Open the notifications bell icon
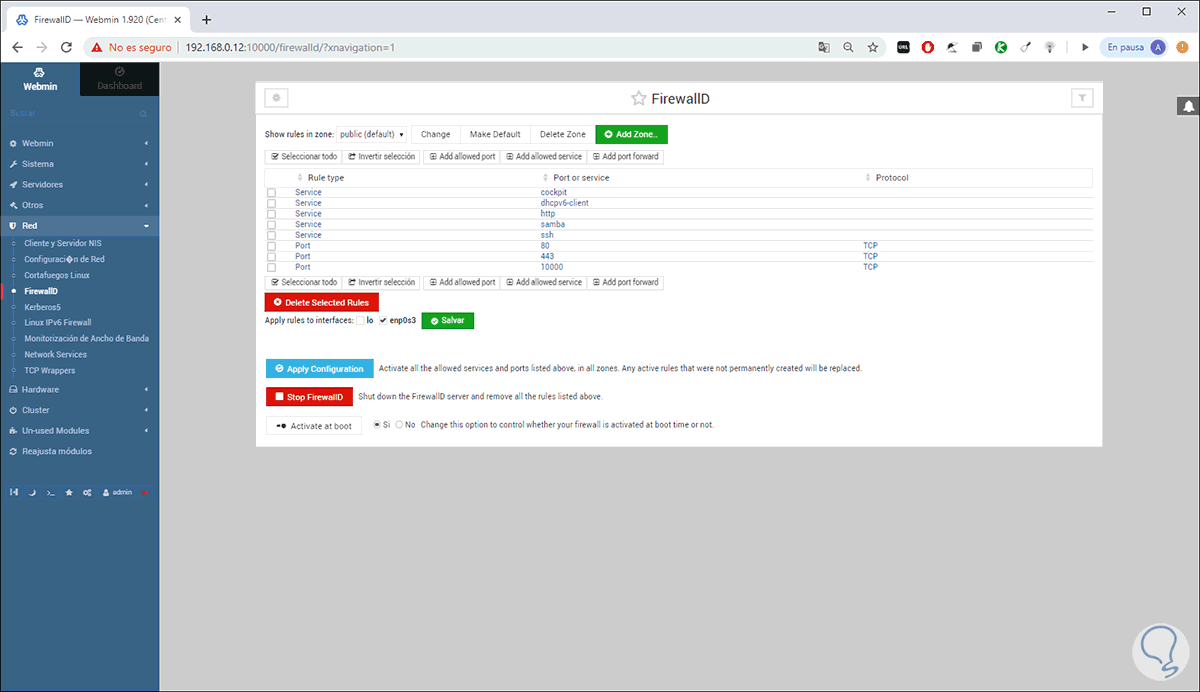1200x692 pixels. [1189, 106]
